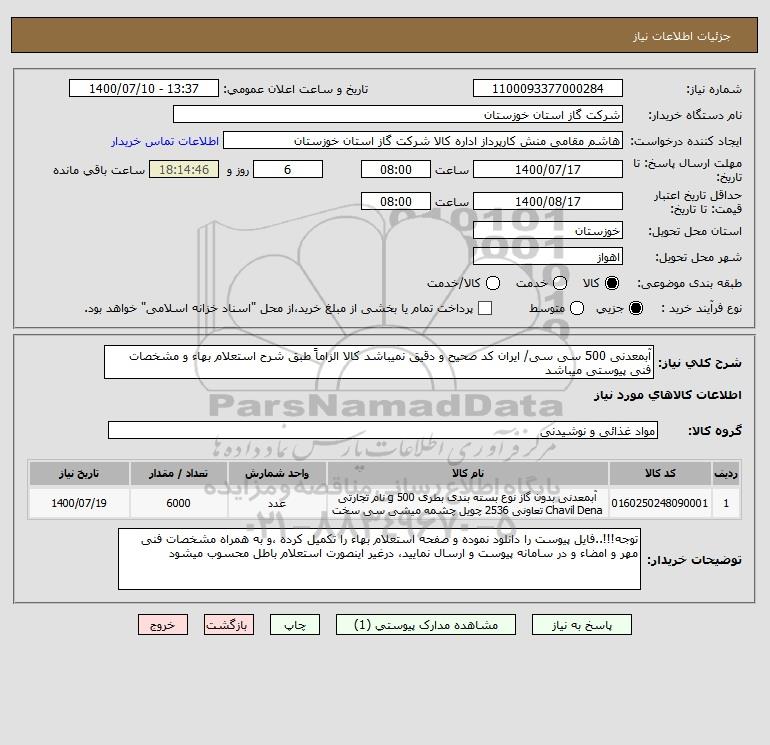This screenshot has height=745, width=770.
Task: Click the validity hour field 08:00 beside 1400/08/17
Action: click(396, 201)
